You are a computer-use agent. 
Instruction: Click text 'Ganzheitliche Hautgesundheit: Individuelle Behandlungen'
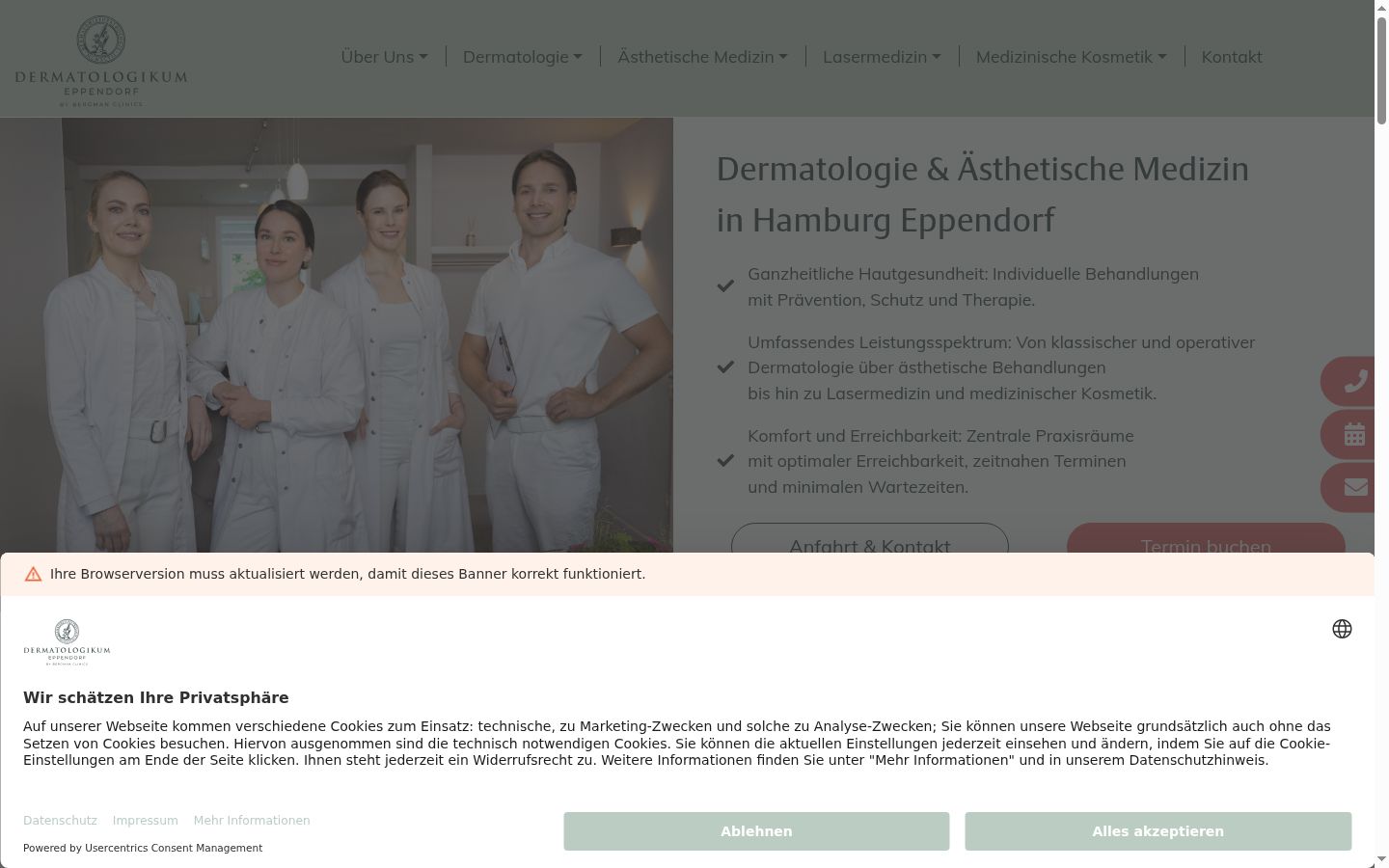[x=973, y=274]
